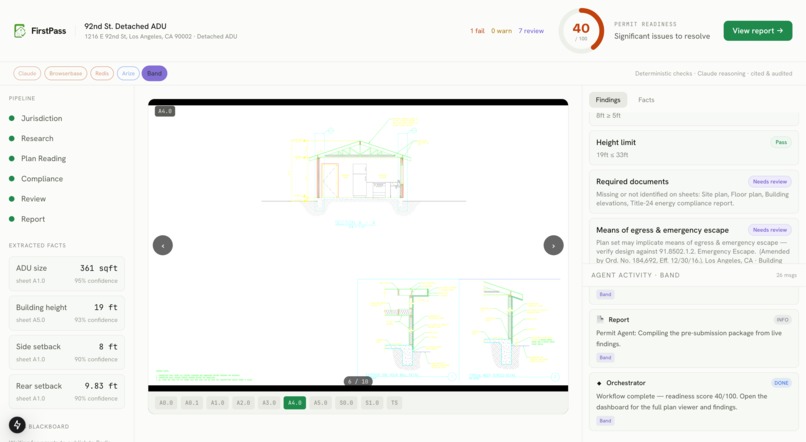The image size is (806, 442).
Task: Click the 'Significant issues to resolve' text
Action: pyautogui.click(x=662, y=36)
